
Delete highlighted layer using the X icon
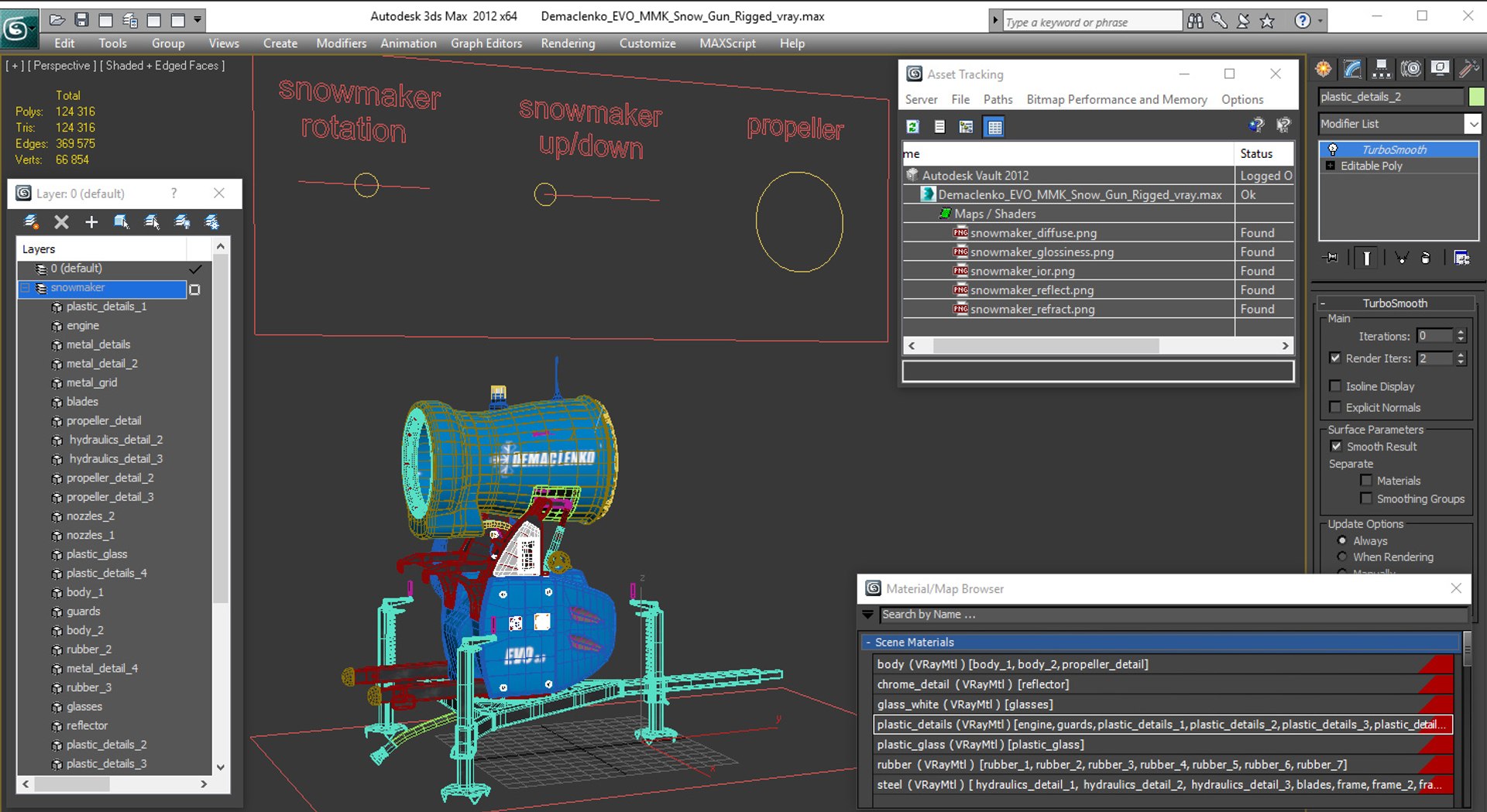pos(61,222)
